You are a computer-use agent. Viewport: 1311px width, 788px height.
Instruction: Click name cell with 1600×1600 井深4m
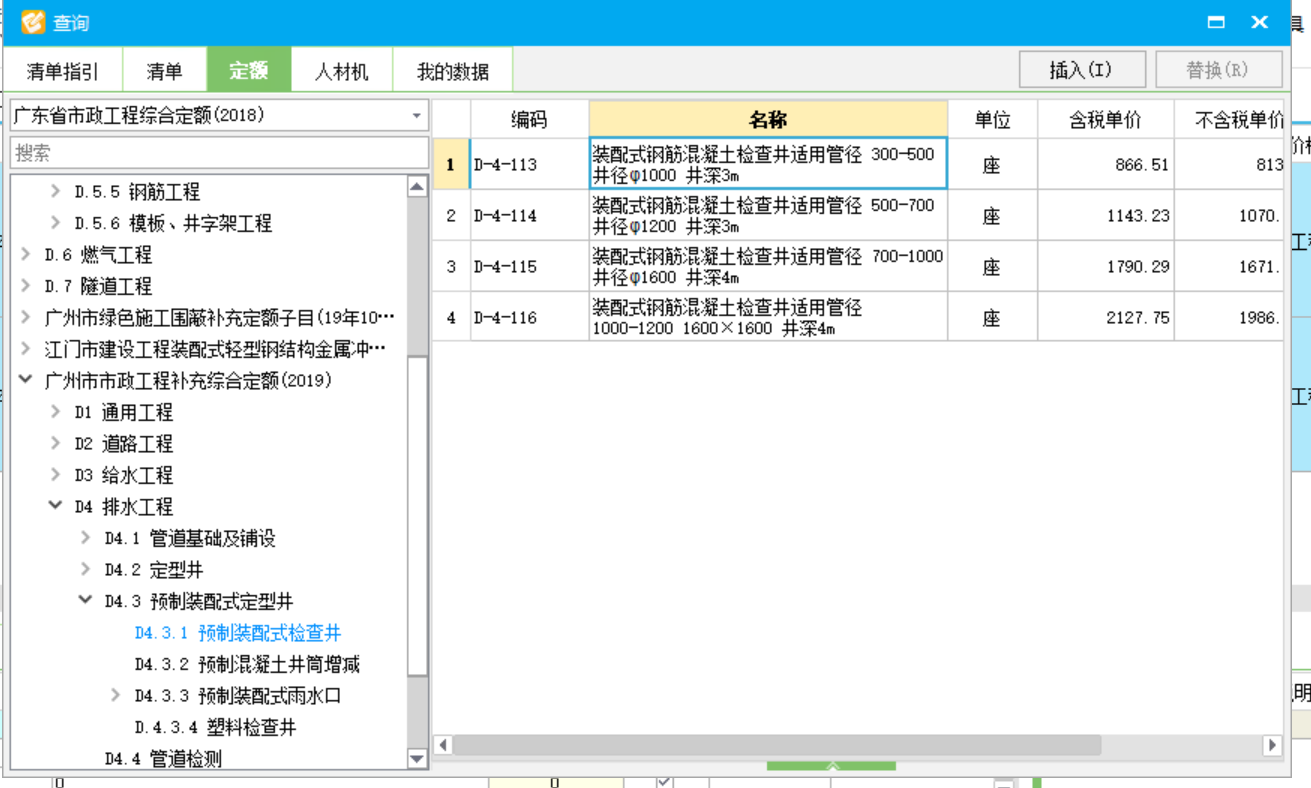(768, 317)
